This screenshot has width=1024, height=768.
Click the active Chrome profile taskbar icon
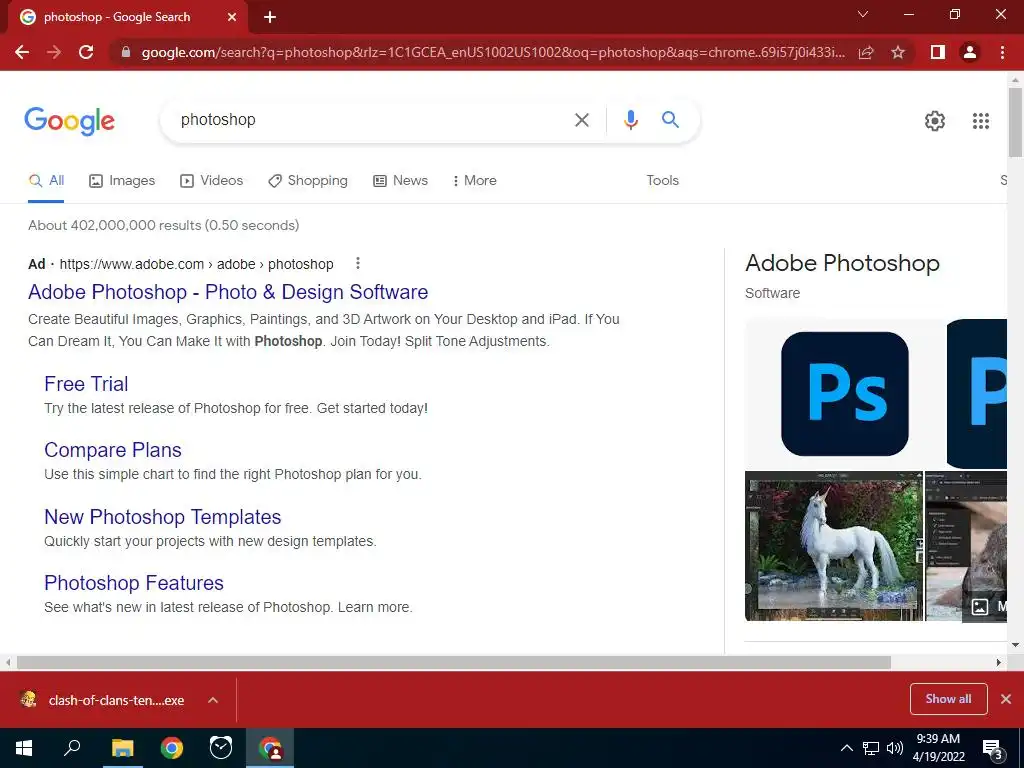click(x=270, y=748)
